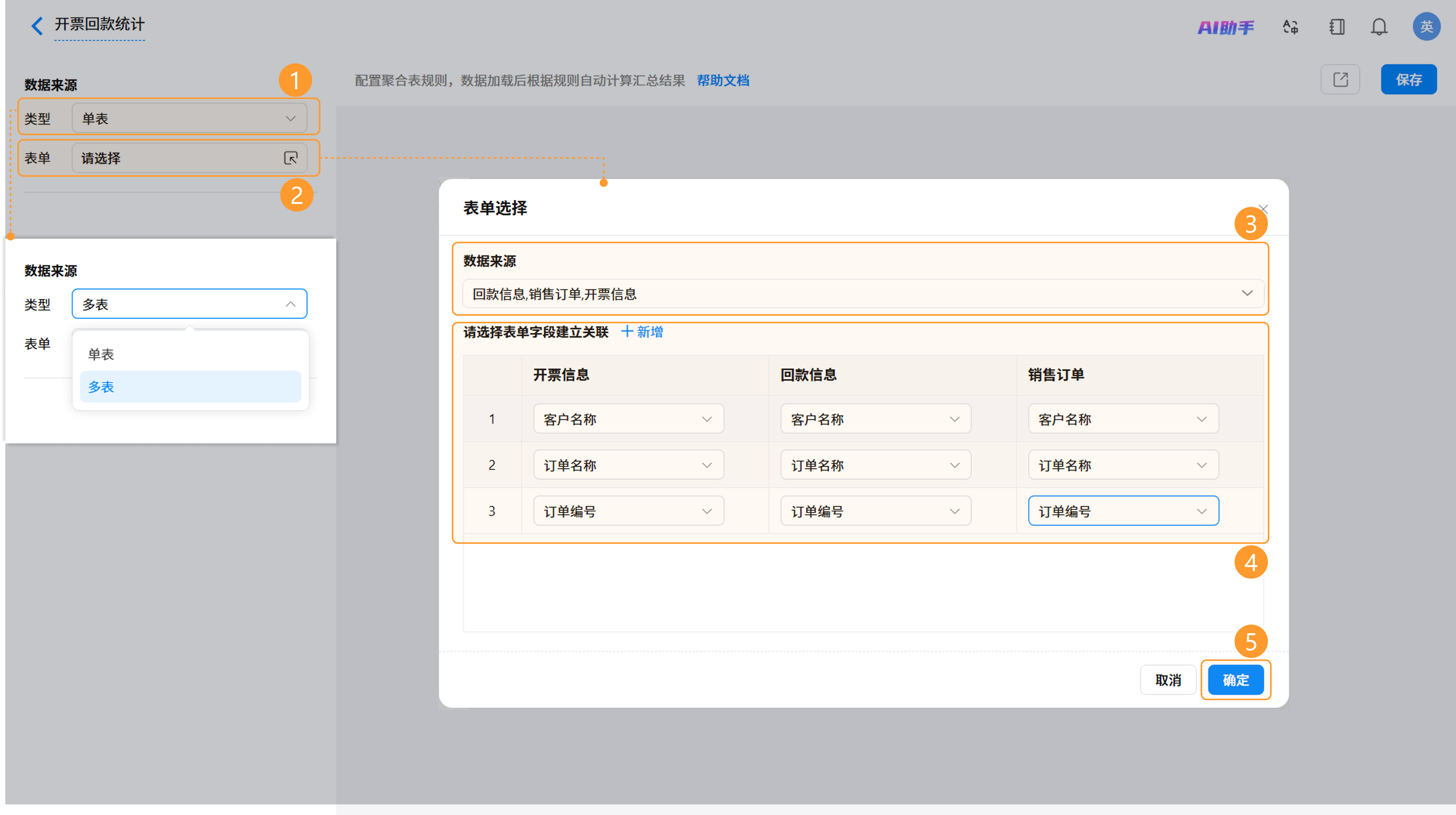
Task: Open row 1 回款信息 客户名称 dropdown
Action: tap(875, 419)
